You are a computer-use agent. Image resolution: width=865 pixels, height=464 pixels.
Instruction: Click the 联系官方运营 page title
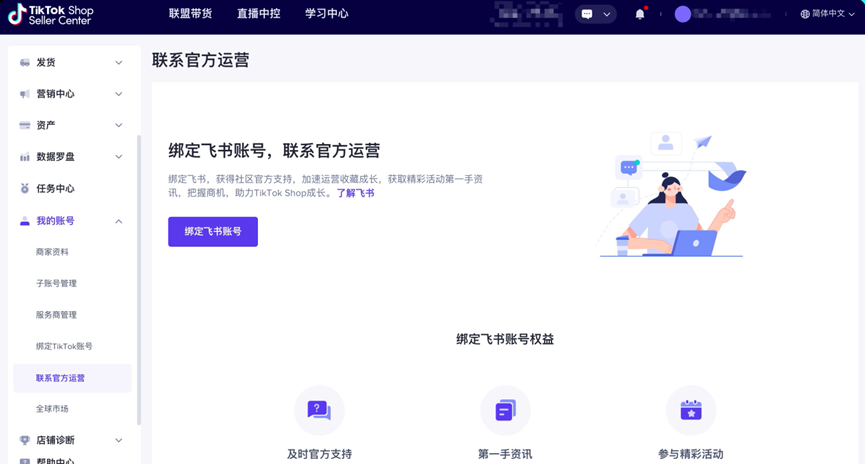click(201, 60)
